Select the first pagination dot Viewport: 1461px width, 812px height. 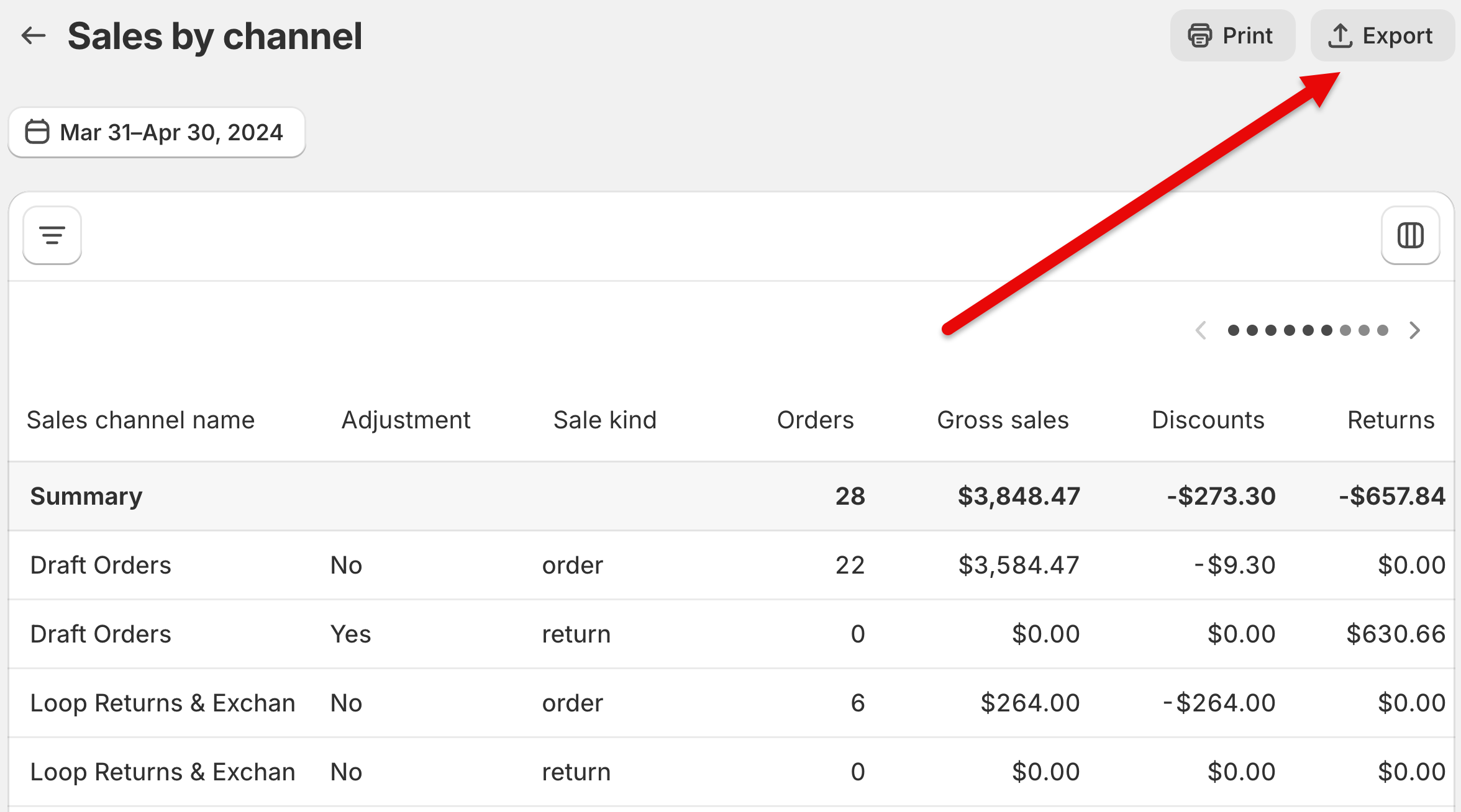point(1235,330)
